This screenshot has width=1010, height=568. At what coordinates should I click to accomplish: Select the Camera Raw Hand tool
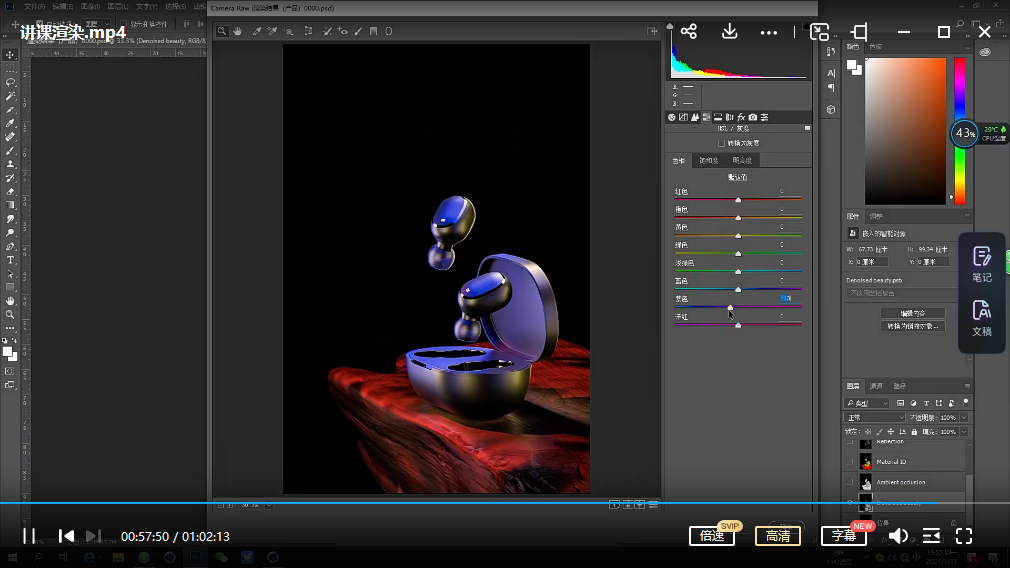pyautogui.click(x=238, y=31)
